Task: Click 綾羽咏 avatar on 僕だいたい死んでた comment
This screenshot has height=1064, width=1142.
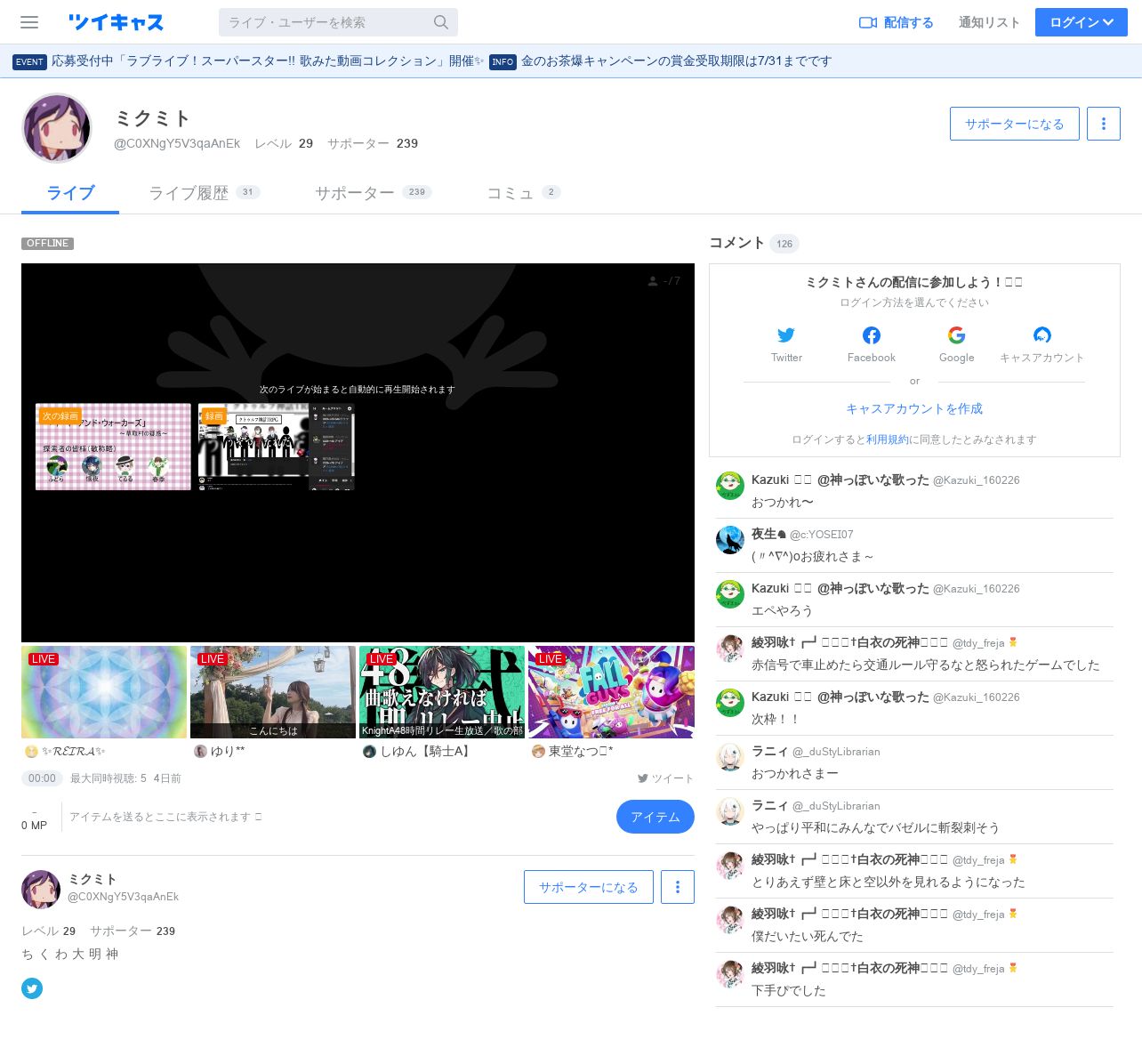Action: [730, 920]
